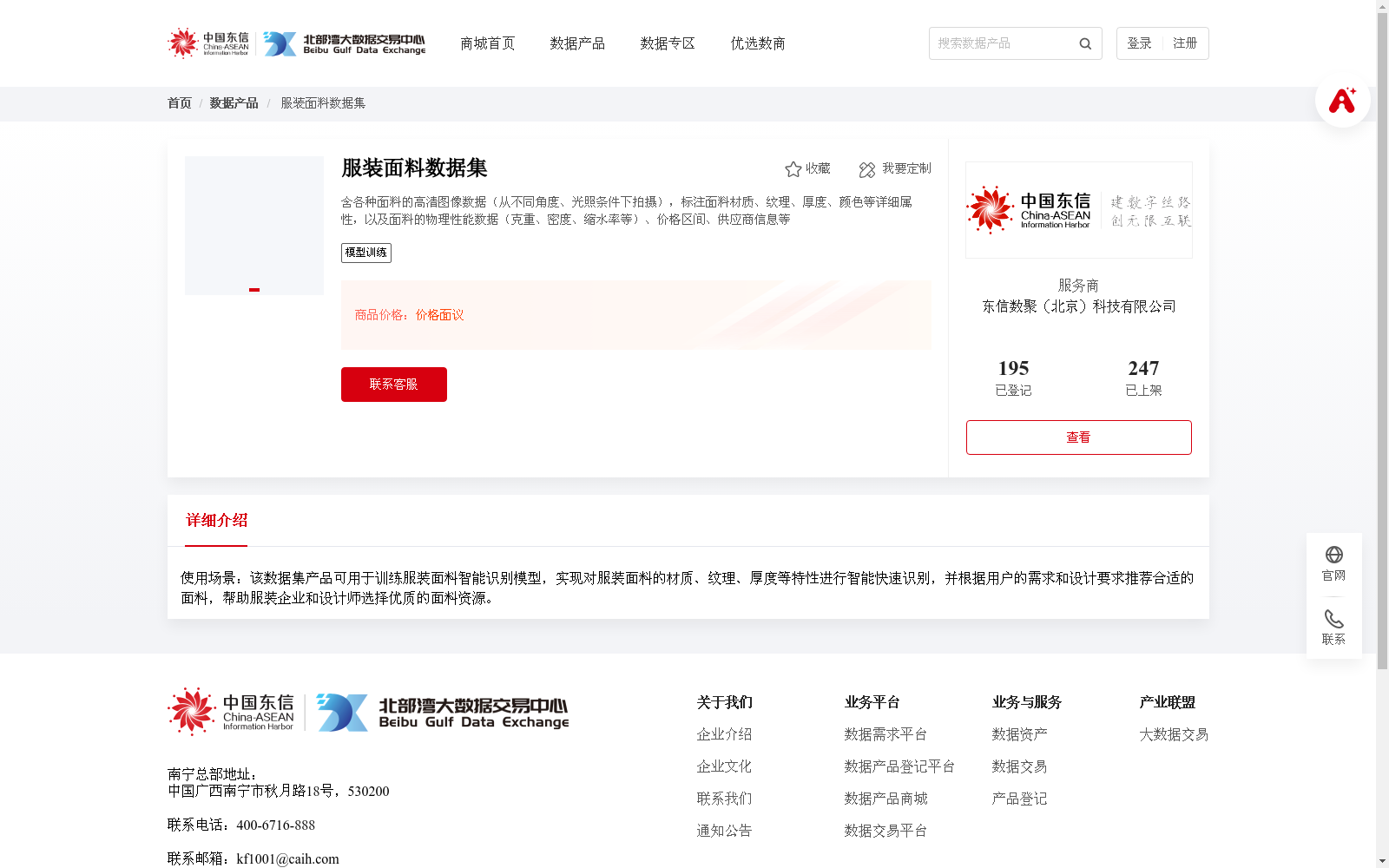This screenshot has height=868, width=1389.
Task: Select the 详细介绍 tab
Action: [x=216, y=521]
